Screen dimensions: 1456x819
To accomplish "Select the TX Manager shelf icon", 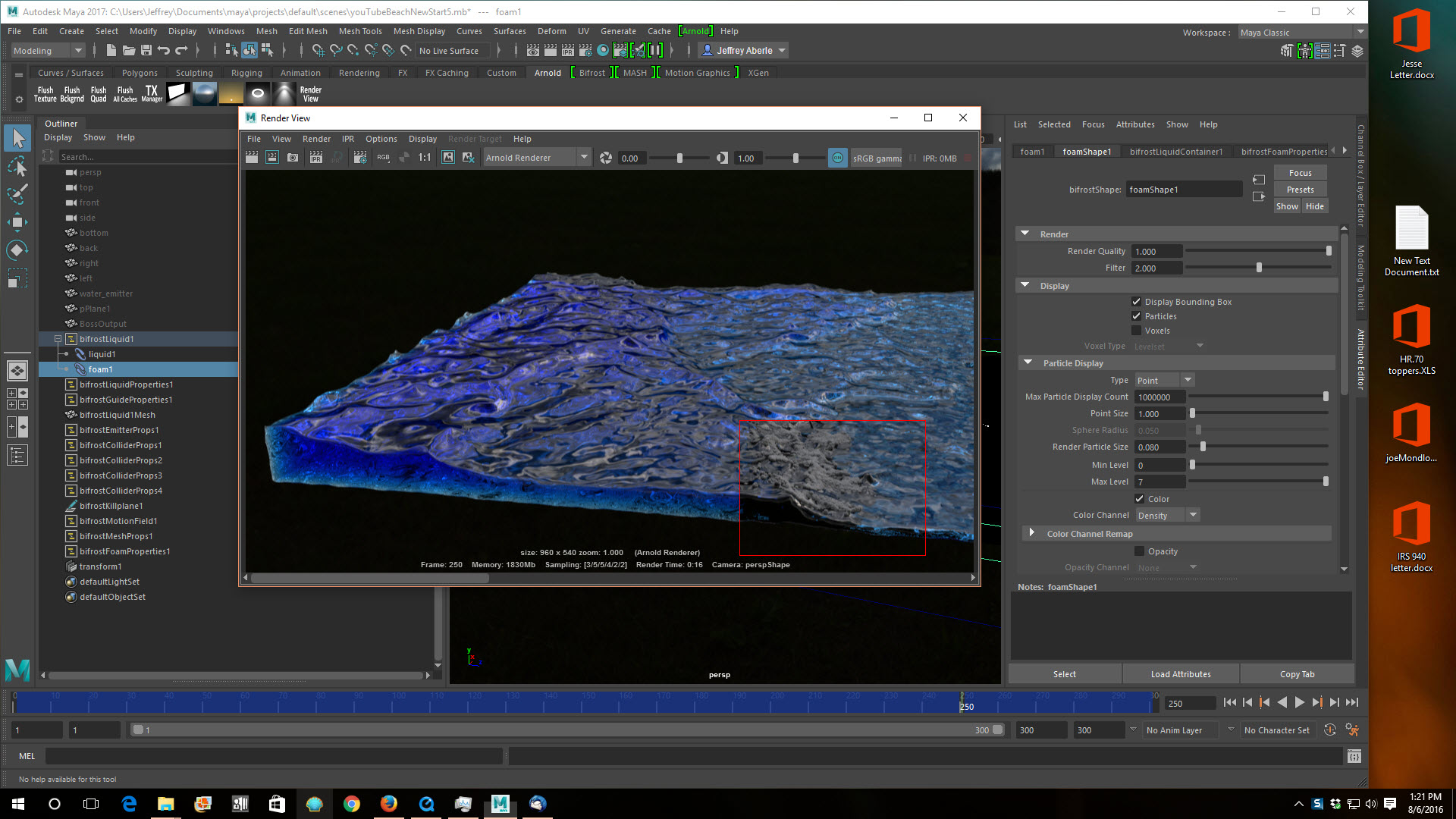I will (x=152, y=93).
